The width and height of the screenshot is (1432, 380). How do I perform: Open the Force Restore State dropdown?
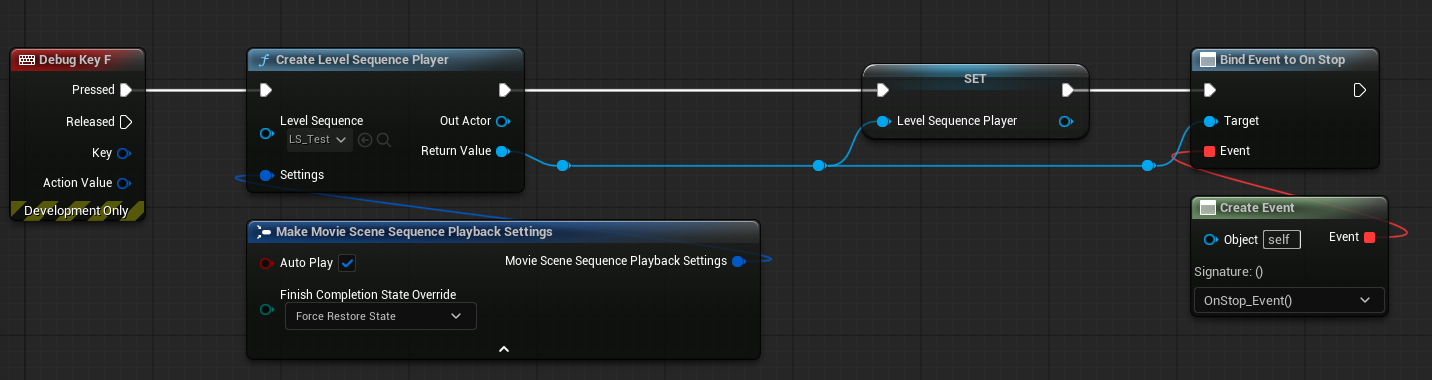point(380,316)
